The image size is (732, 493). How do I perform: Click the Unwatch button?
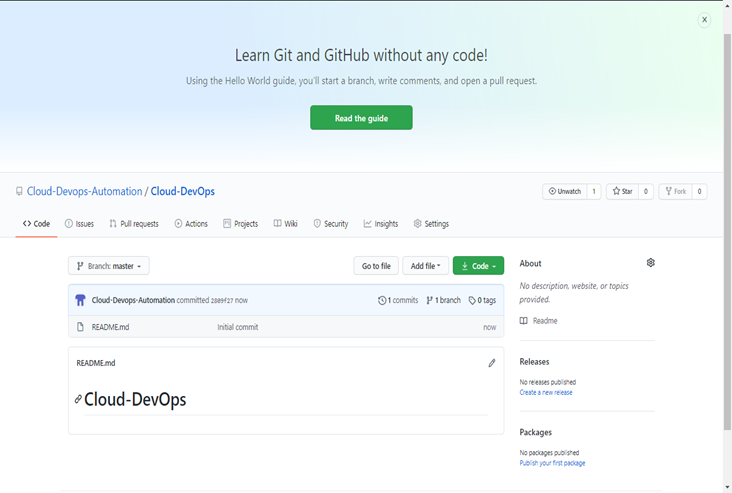click(564, 191)
